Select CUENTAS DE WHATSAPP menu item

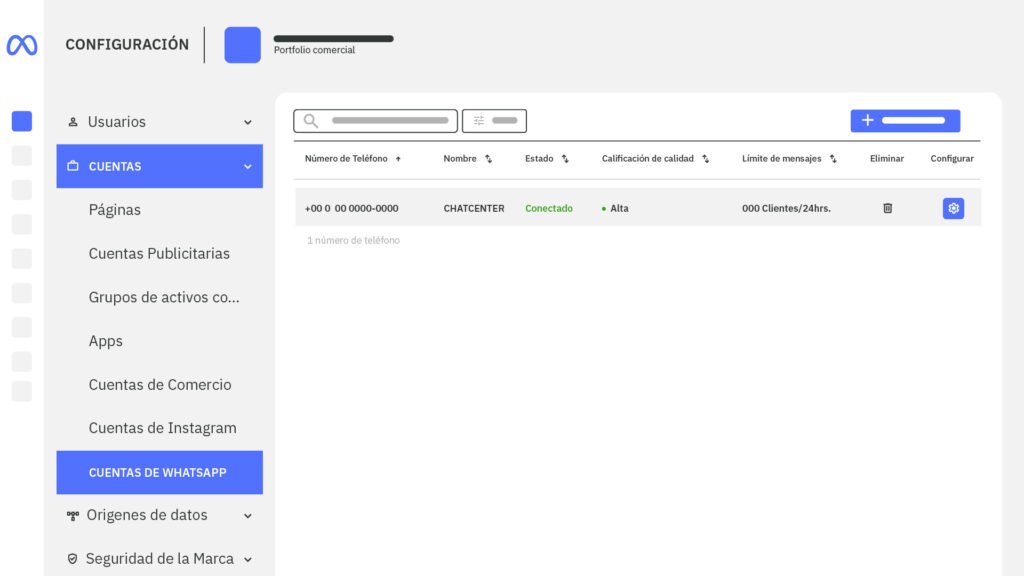pyautogui.click(x=158, y=472)
